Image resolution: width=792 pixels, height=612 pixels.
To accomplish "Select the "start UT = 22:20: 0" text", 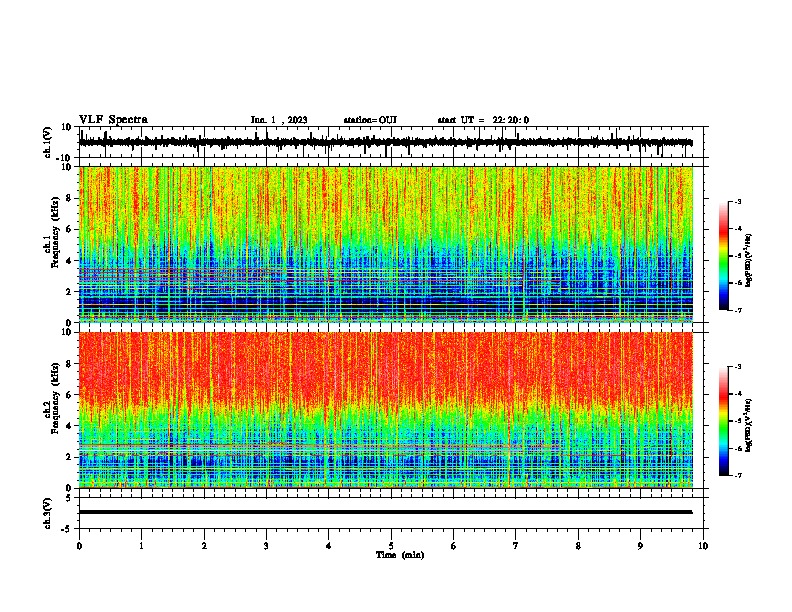I will pyautogui.click(x=483, y=120).
